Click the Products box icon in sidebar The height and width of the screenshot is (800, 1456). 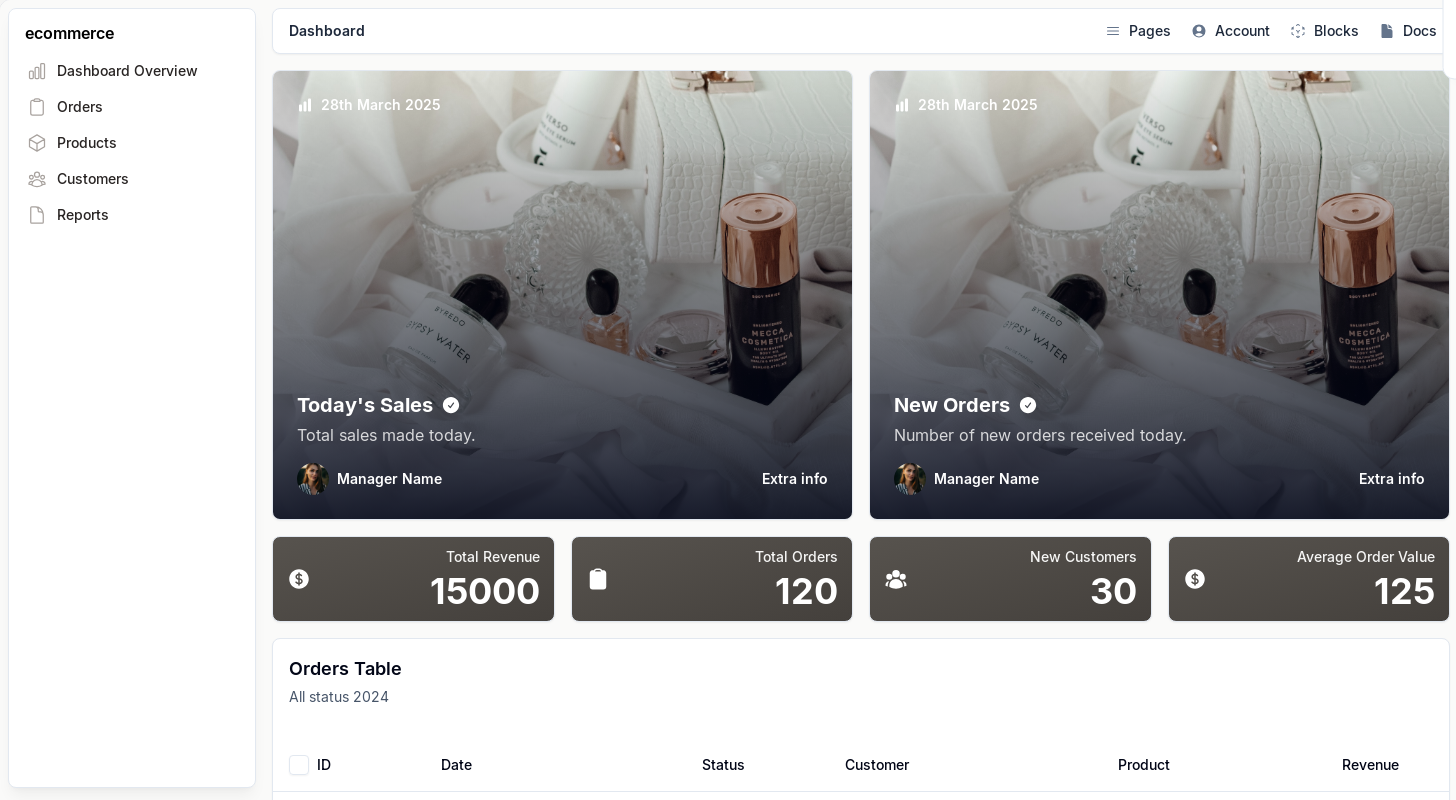point(37,143)
